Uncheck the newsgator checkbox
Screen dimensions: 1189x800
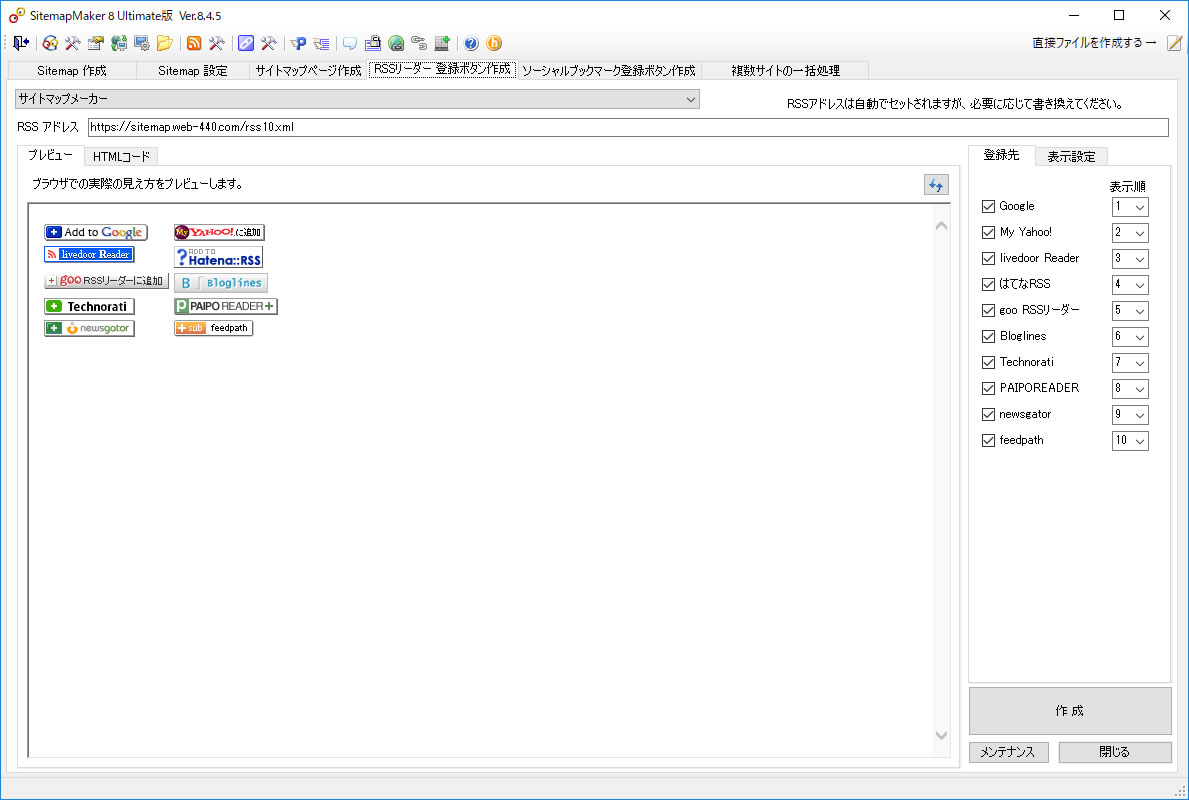point(988,414)
